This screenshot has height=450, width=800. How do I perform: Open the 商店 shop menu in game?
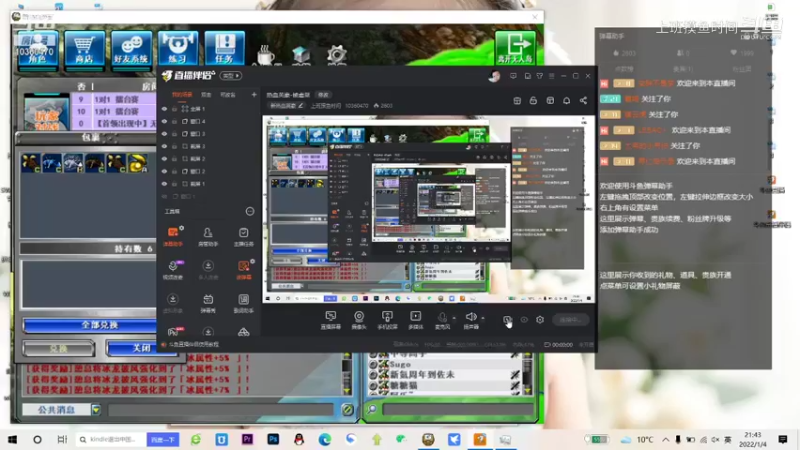click(84, 49)
